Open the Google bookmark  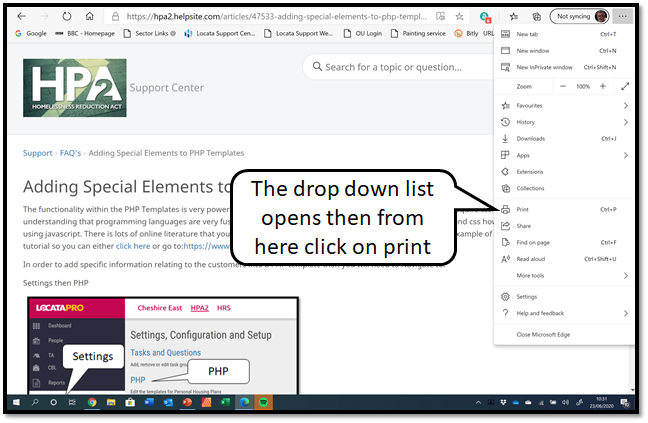(x=31, y=33)
